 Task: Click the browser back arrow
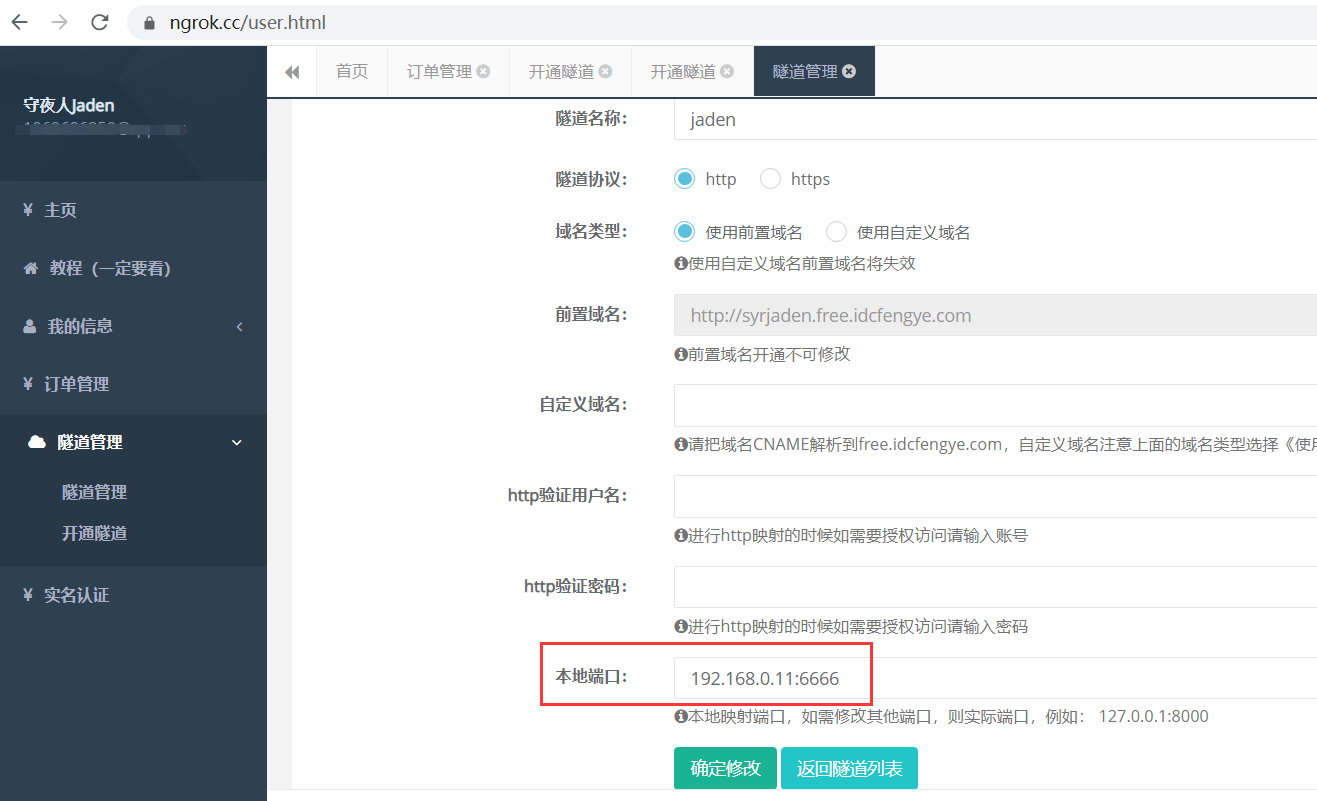20,22
